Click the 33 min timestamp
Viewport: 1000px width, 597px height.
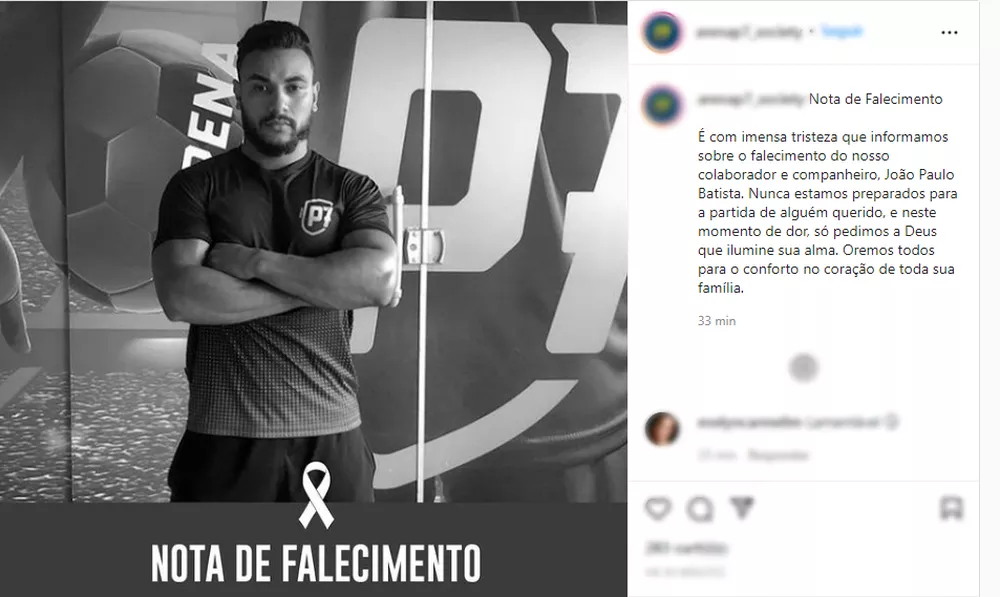[x=716, y=321]
